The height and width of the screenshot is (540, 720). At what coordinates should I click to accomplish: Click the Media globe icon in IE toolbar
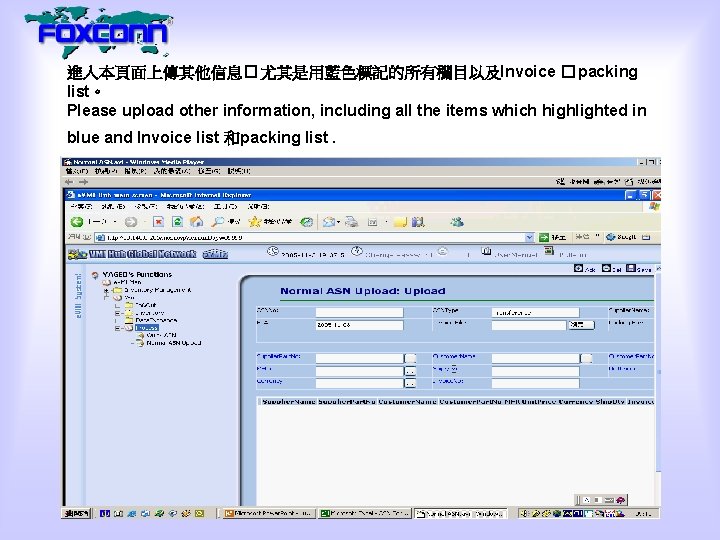(306, 222)
